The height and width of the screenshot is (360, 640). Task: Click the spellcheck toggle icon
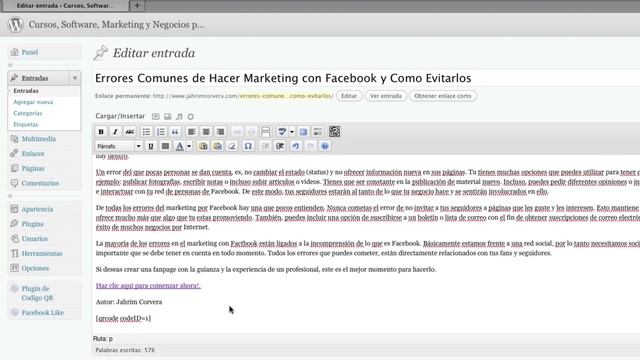282,132
